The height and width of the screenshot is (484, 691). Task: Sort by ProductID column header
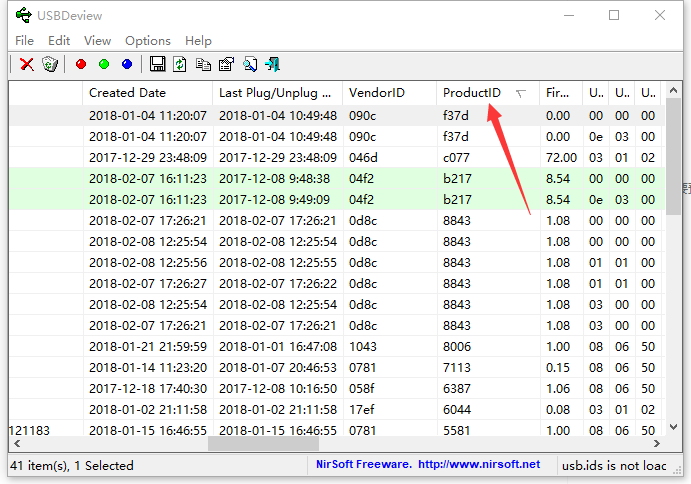click(472, 93)
